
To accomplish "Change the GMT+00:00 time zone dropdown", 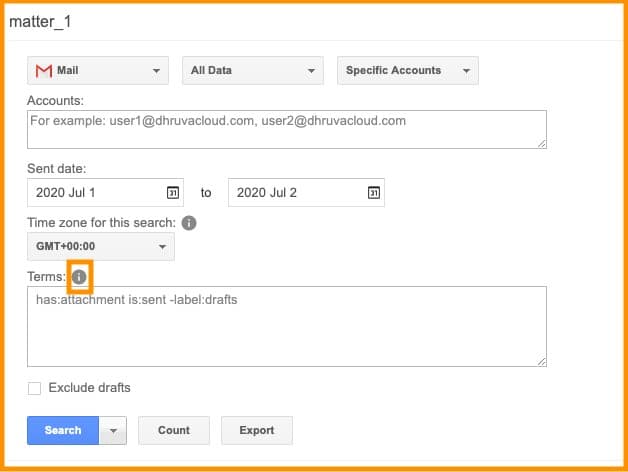I will [x=100, y=247].
